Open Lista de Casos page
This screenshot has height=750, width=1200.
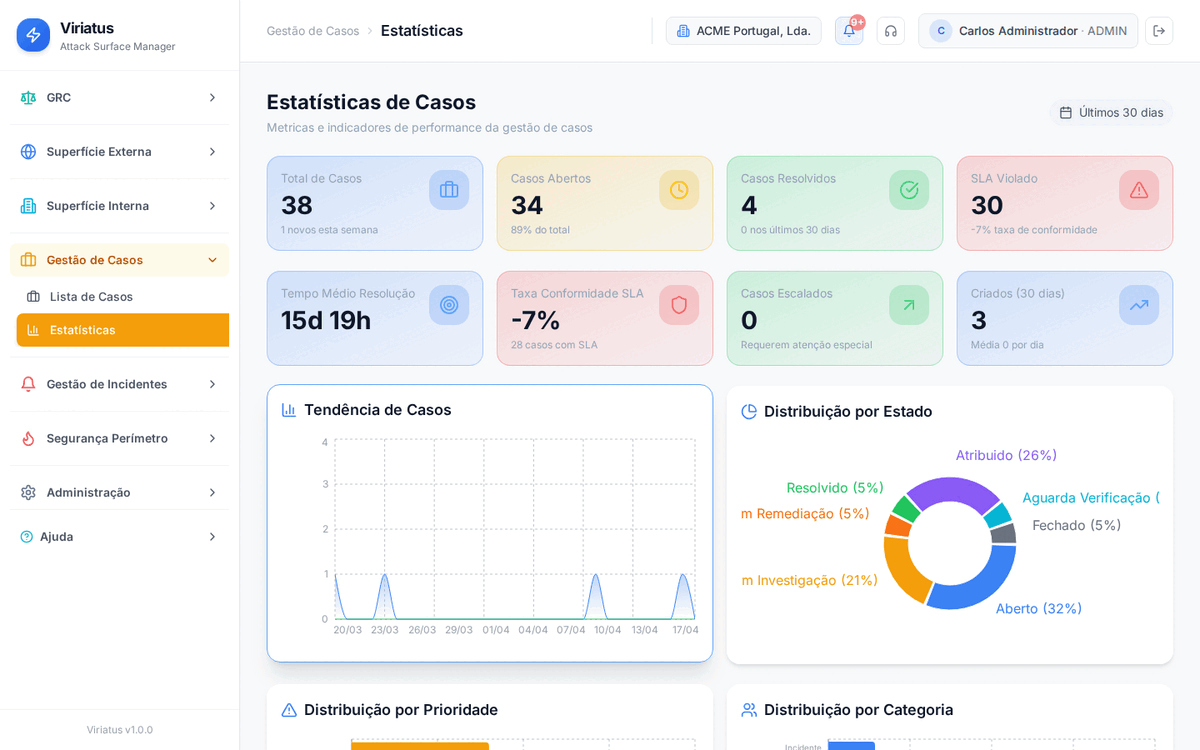[x=91, y=297]
